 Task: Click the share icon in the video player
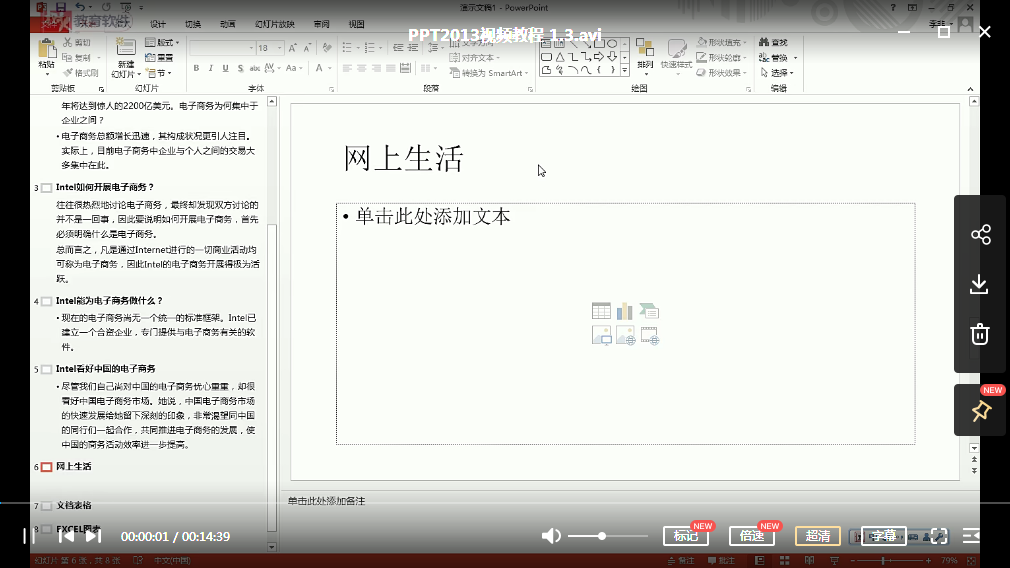pyautogui.click(x=980, y=234)
